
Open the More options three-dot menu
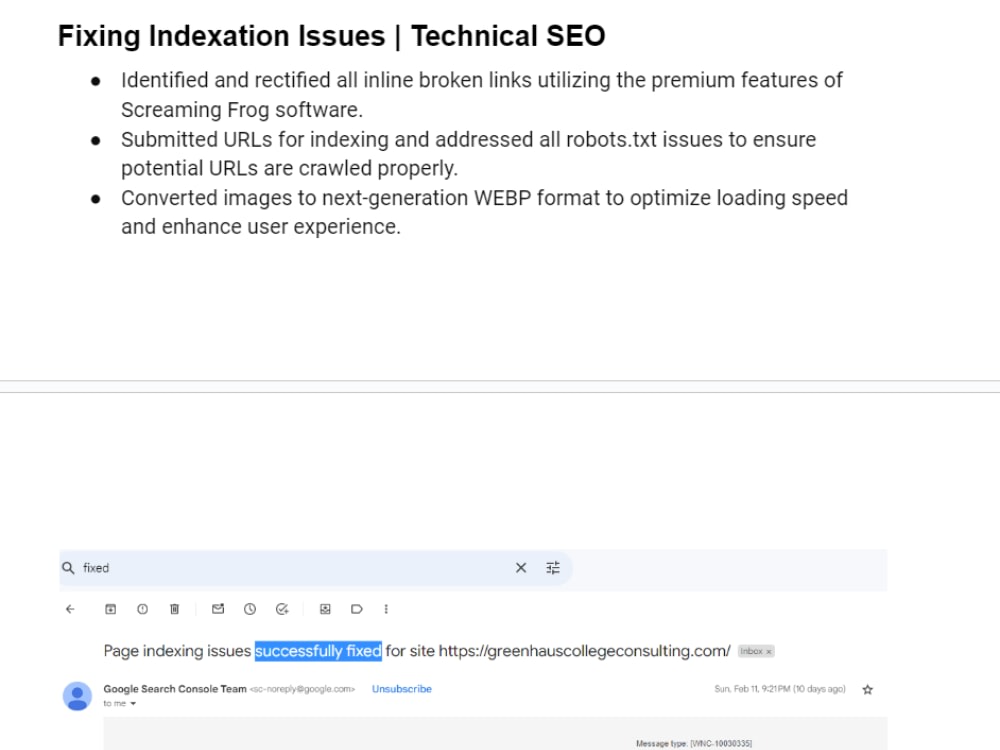point(386,609)
